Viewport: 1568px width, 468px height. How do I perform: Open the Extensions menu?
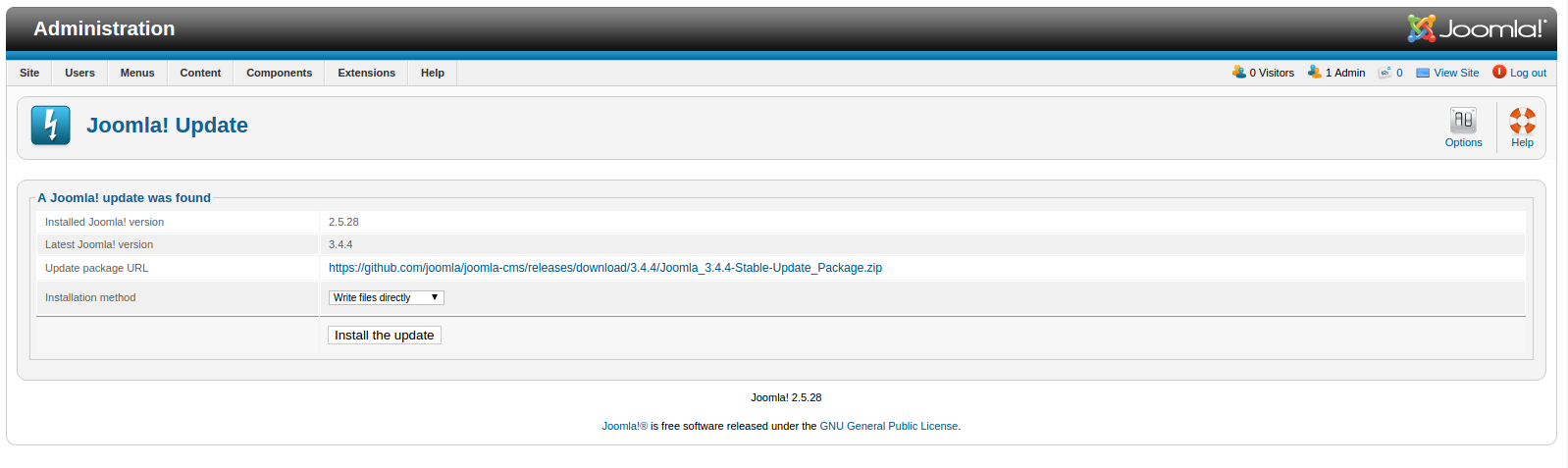[366, 73]
